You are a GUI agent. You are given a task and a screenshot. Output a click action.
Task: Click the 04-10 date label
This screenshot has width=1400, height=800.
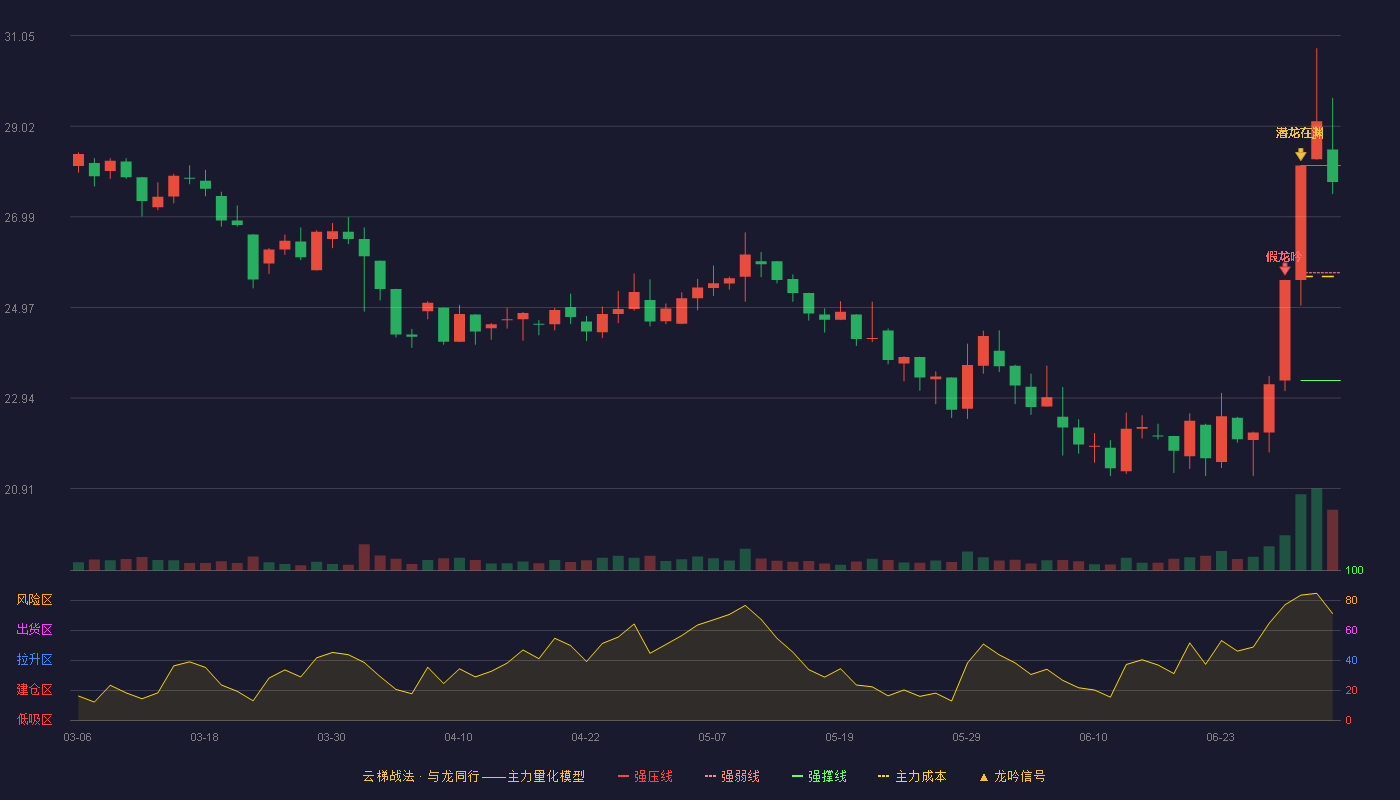point(458,737)
